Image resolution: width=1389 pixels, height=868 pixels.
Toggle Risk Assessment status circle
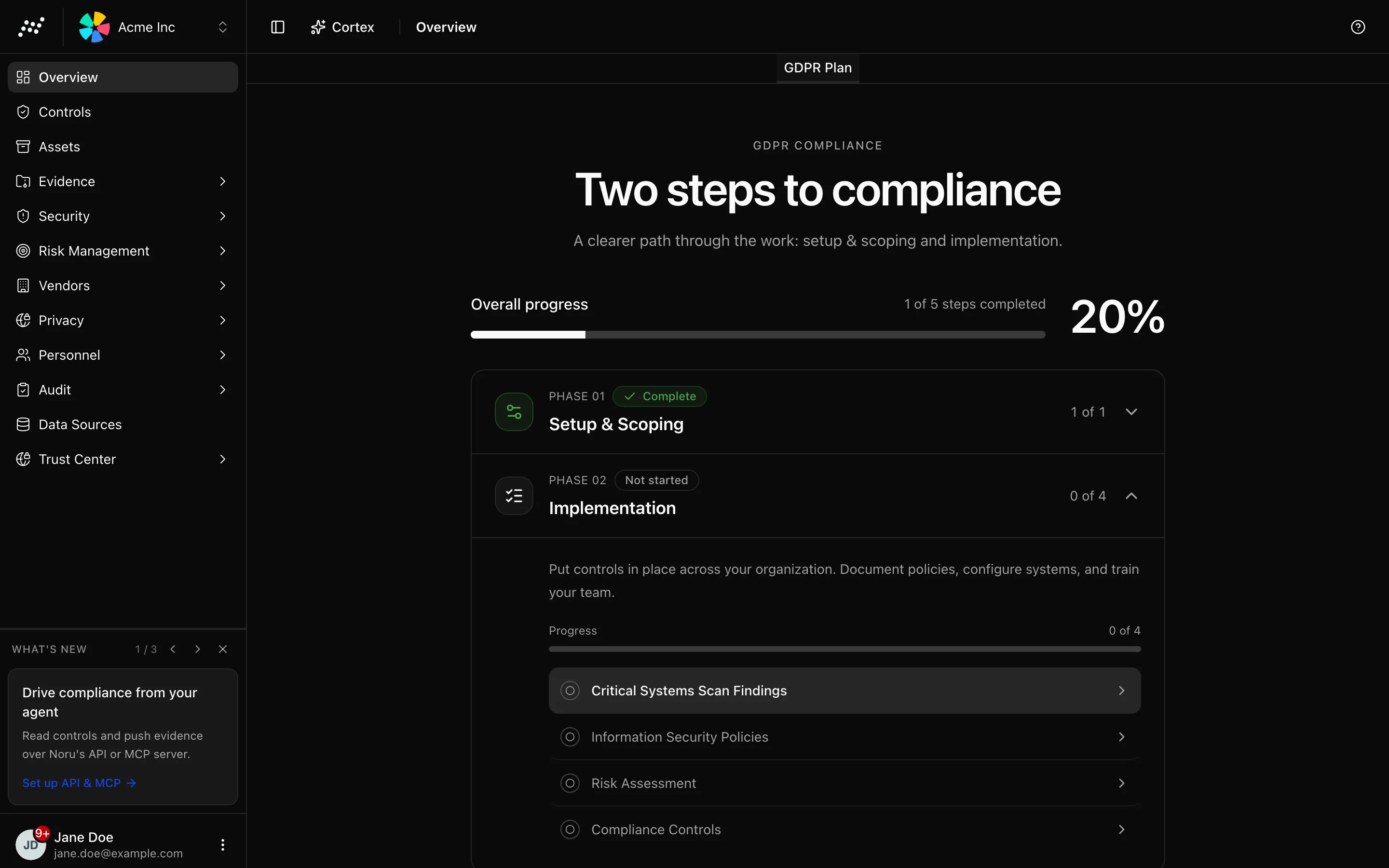click(570, 783)
